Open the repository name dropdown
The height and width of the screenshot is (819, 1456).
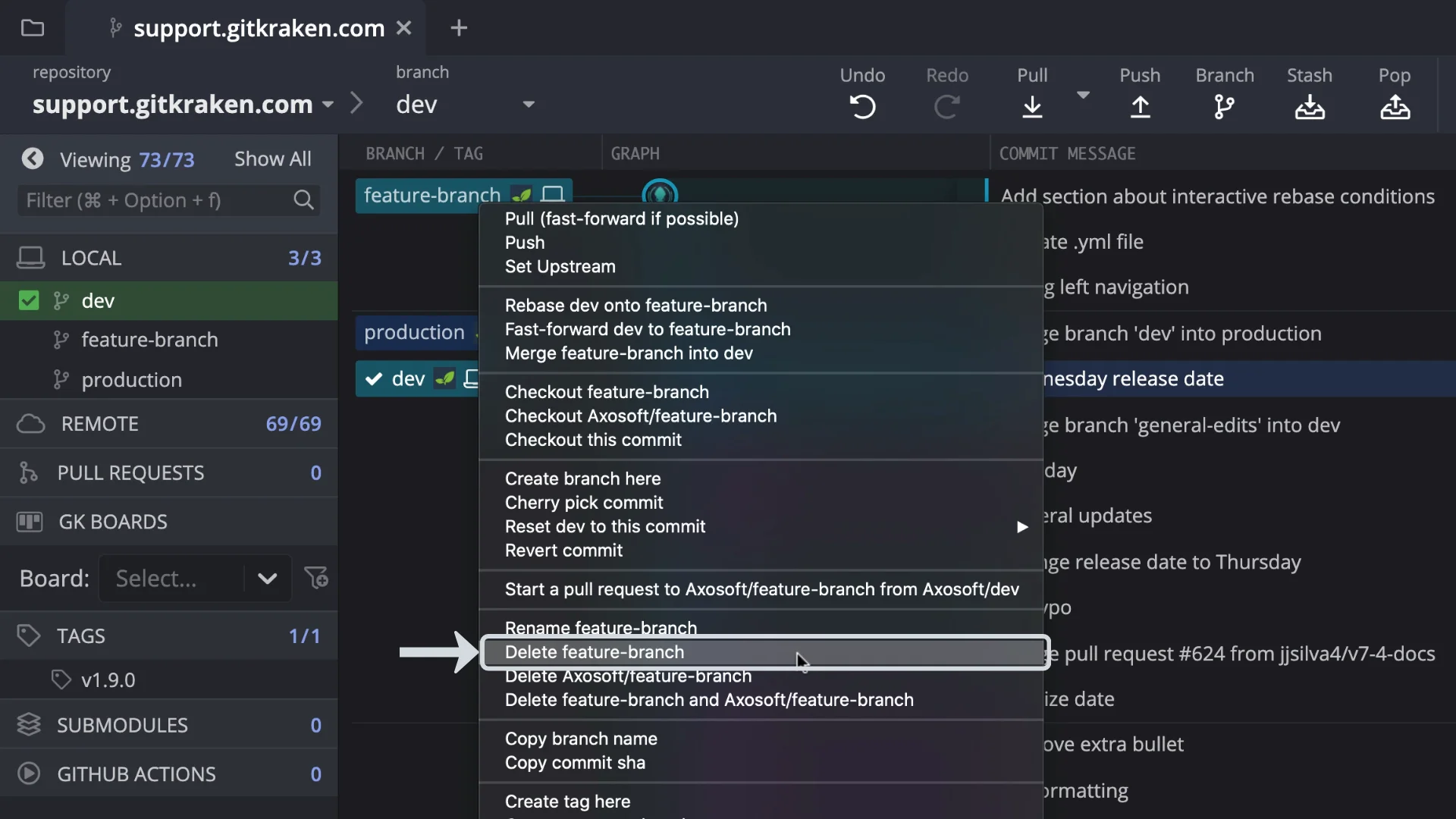(x=328, y=104)
